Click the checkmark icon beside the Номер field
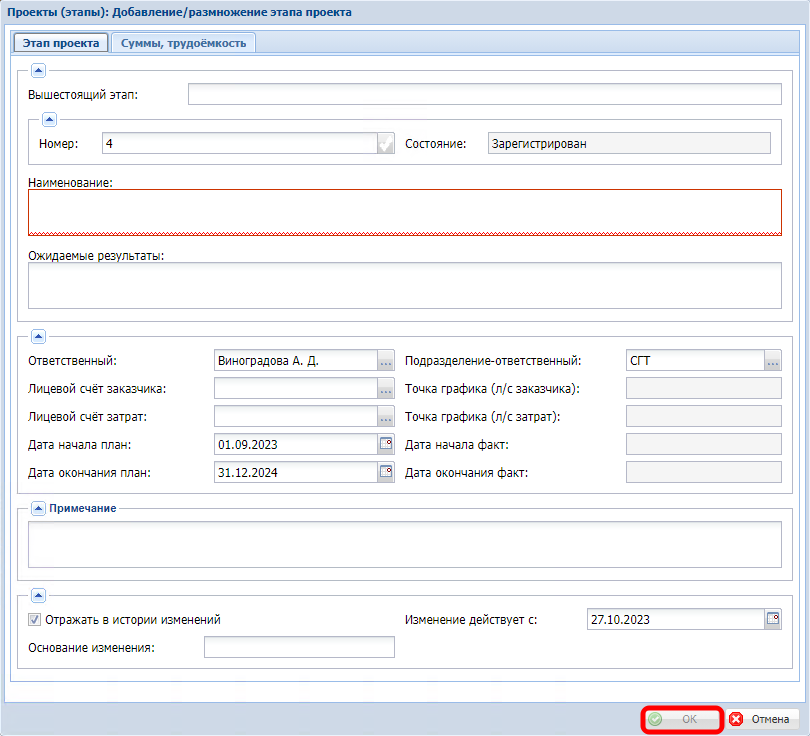Image resolution: width=810 pixels, height=736 pixels. [385, 144]
